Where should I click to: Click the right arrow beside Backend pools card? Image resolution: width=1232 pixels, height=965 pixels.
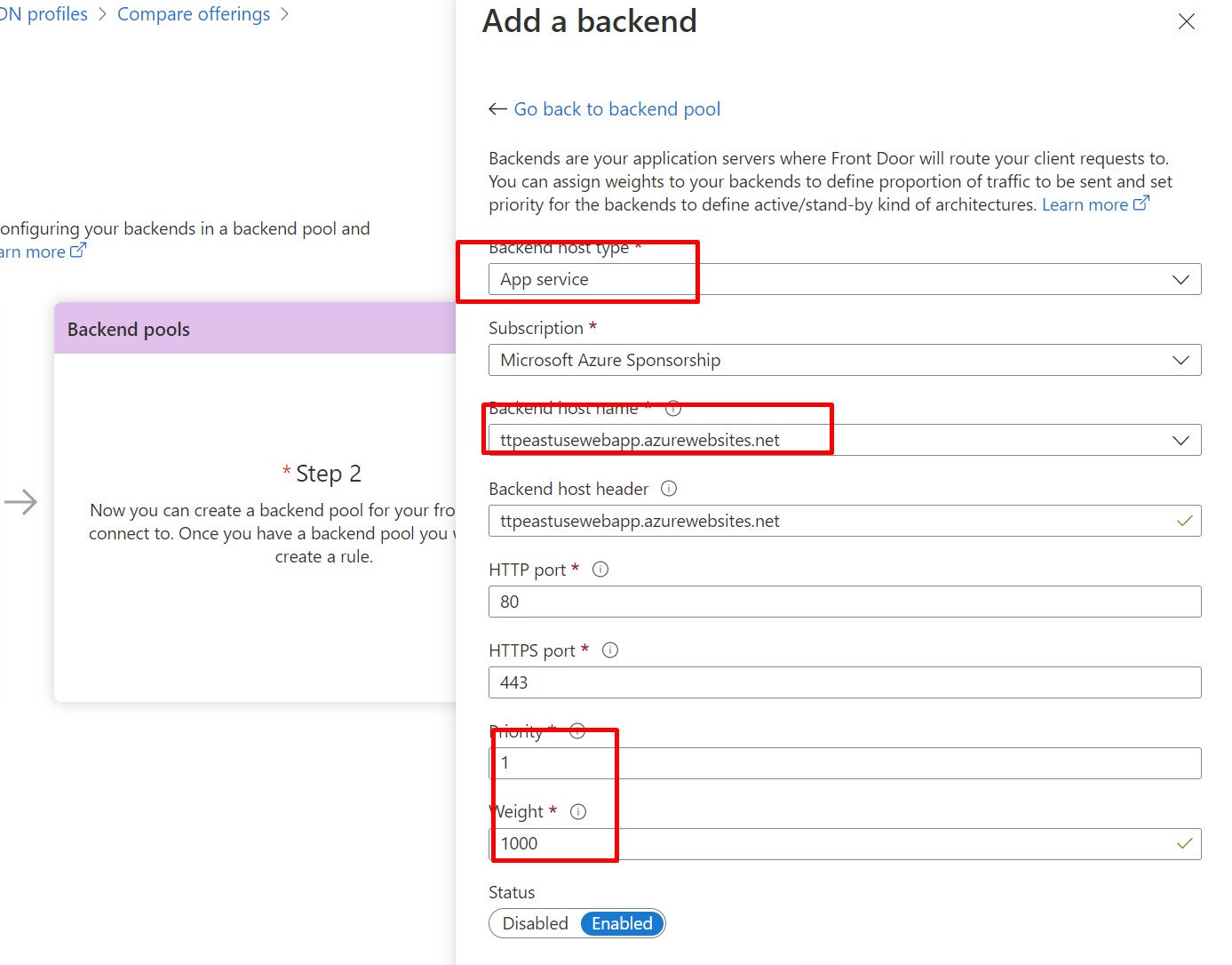coord(20,502)
